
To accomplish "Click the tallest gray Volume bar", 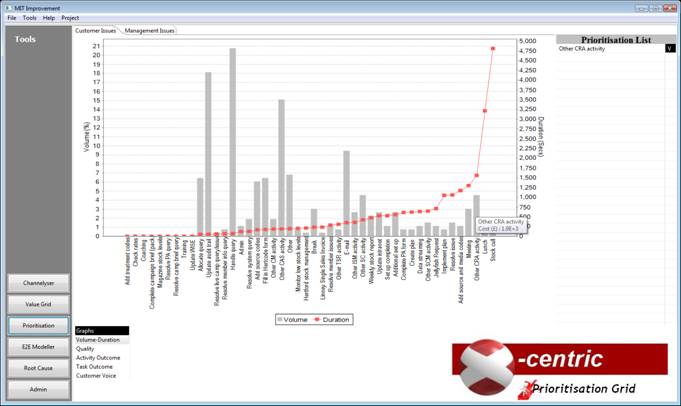I will click(x=233, y=140).
